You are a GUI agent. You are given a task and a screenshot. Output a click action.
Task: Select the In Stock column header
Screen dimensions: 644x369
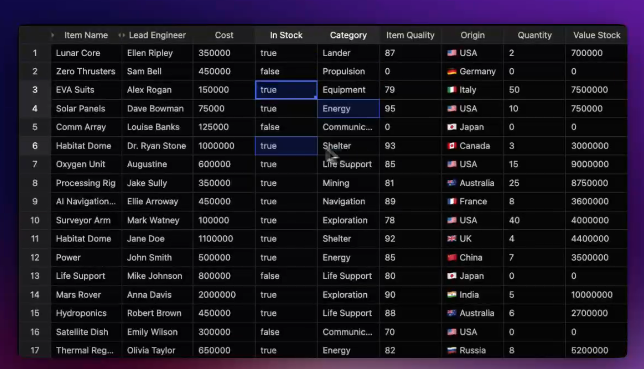(x=286, y=35)
